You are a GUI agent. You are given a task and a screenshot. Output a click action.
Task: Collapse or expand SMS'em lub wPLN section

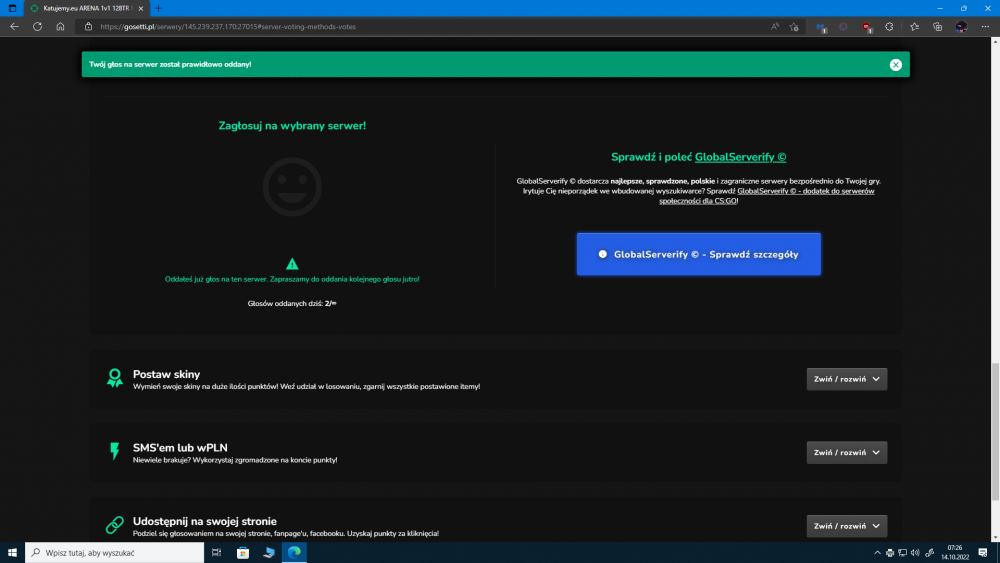click(846, 453)
